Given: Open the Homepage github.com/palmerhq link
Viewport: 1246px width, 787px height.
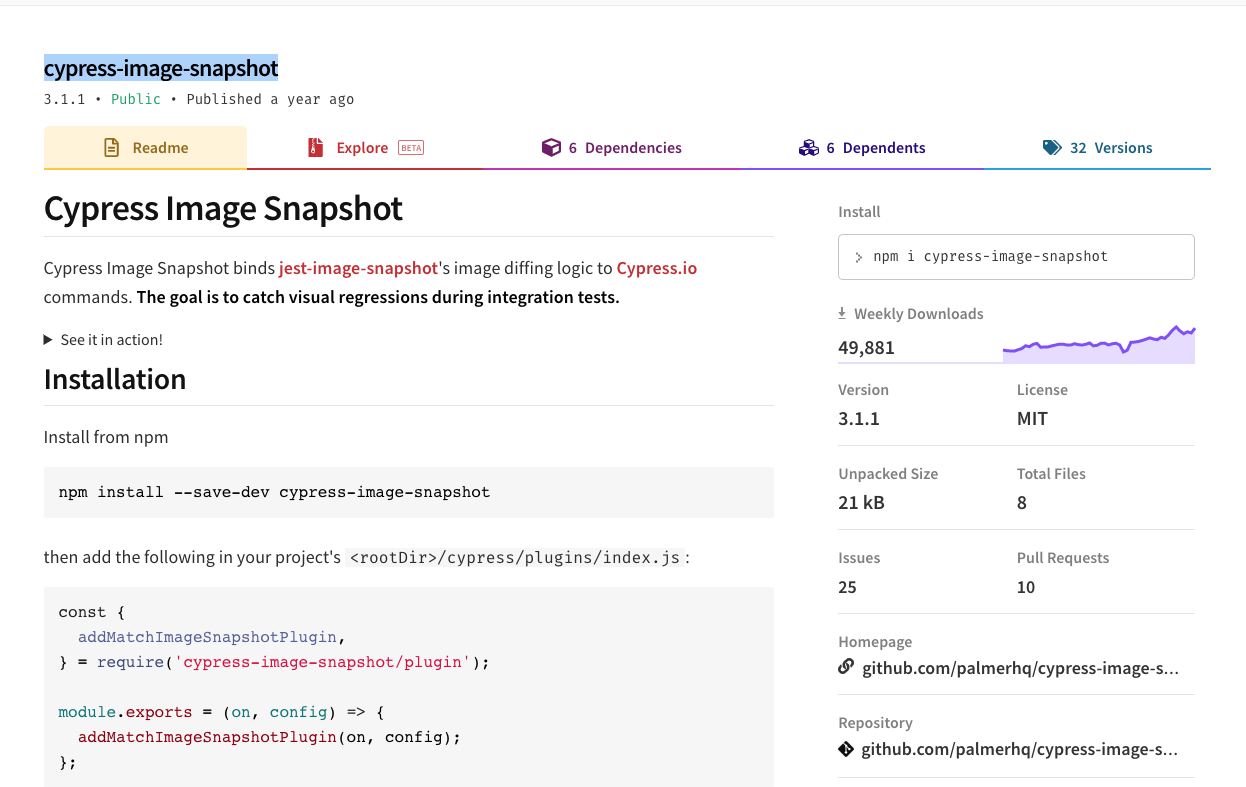Looking at the screenshot, I should [1020, 668].
